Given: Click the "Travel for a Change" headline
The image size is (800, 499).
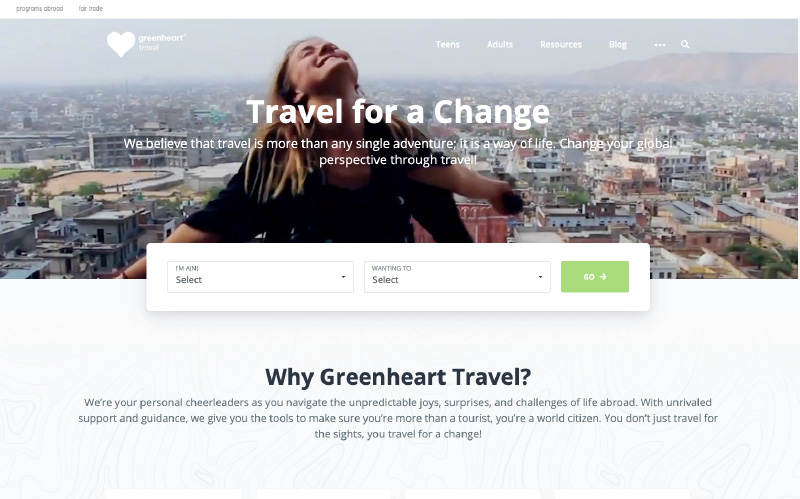Looking at the screenshot, I should pyautogui.click(x=398, y=112).
